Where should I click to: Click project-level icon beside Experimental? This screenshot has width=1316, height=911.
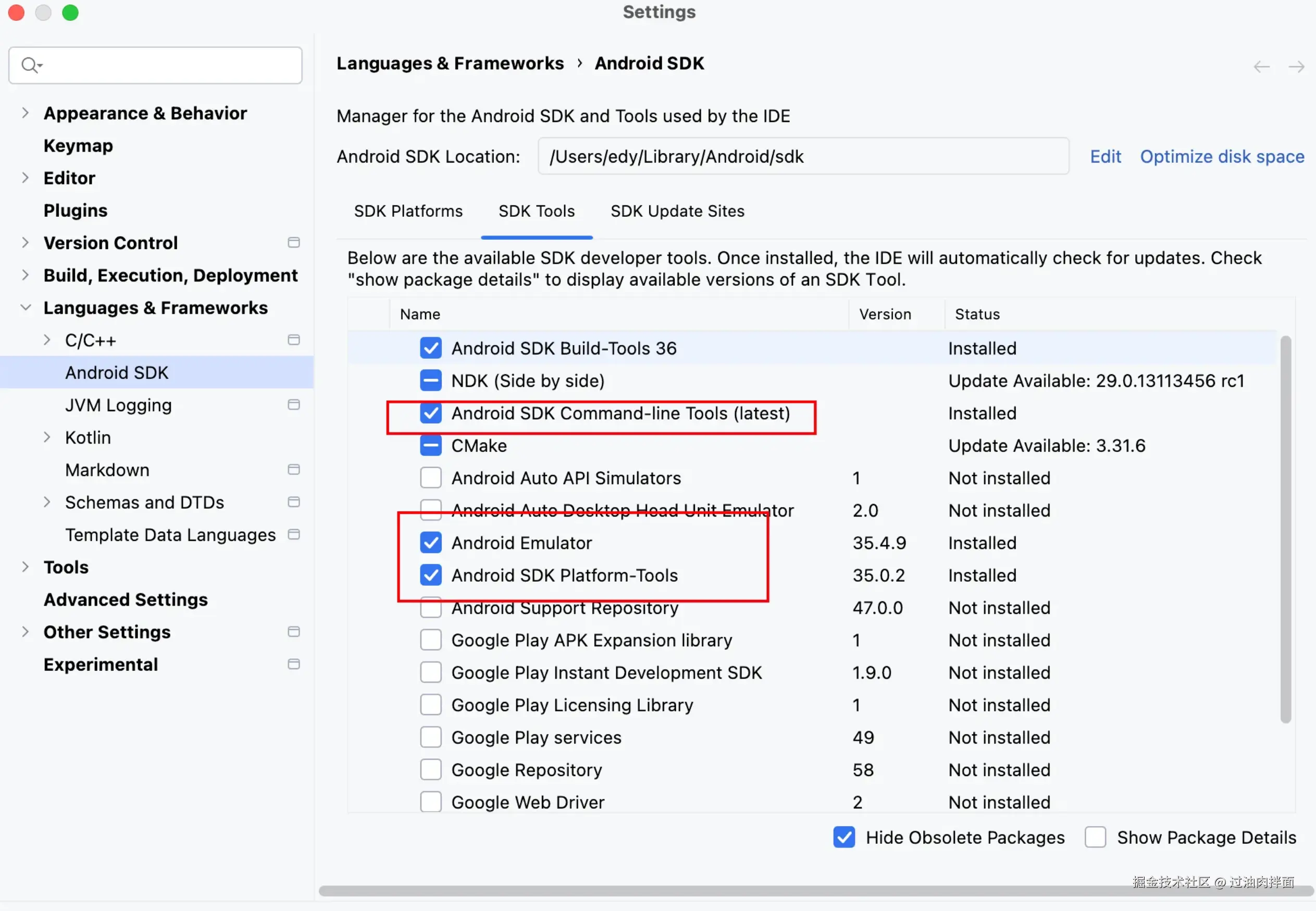[294, 664]
